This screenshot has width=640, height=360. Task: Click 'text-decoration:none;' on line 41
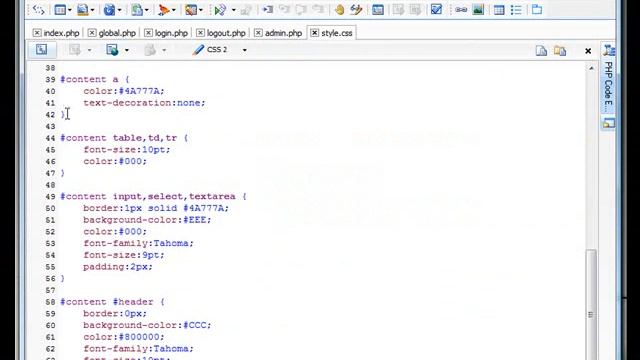(x=144, y=103)
